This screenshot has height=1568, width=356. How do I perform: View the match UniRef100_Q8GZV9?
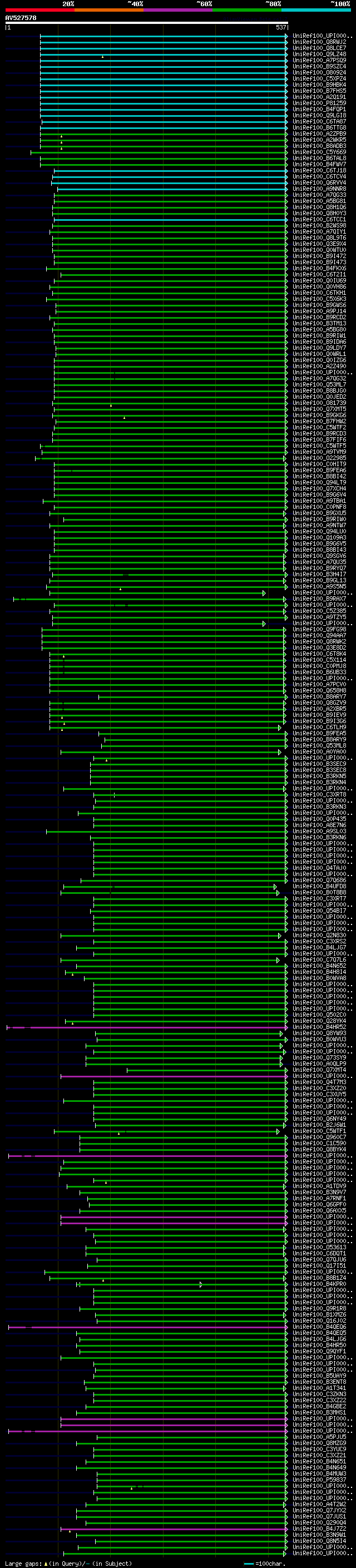(x=319, y=703)
